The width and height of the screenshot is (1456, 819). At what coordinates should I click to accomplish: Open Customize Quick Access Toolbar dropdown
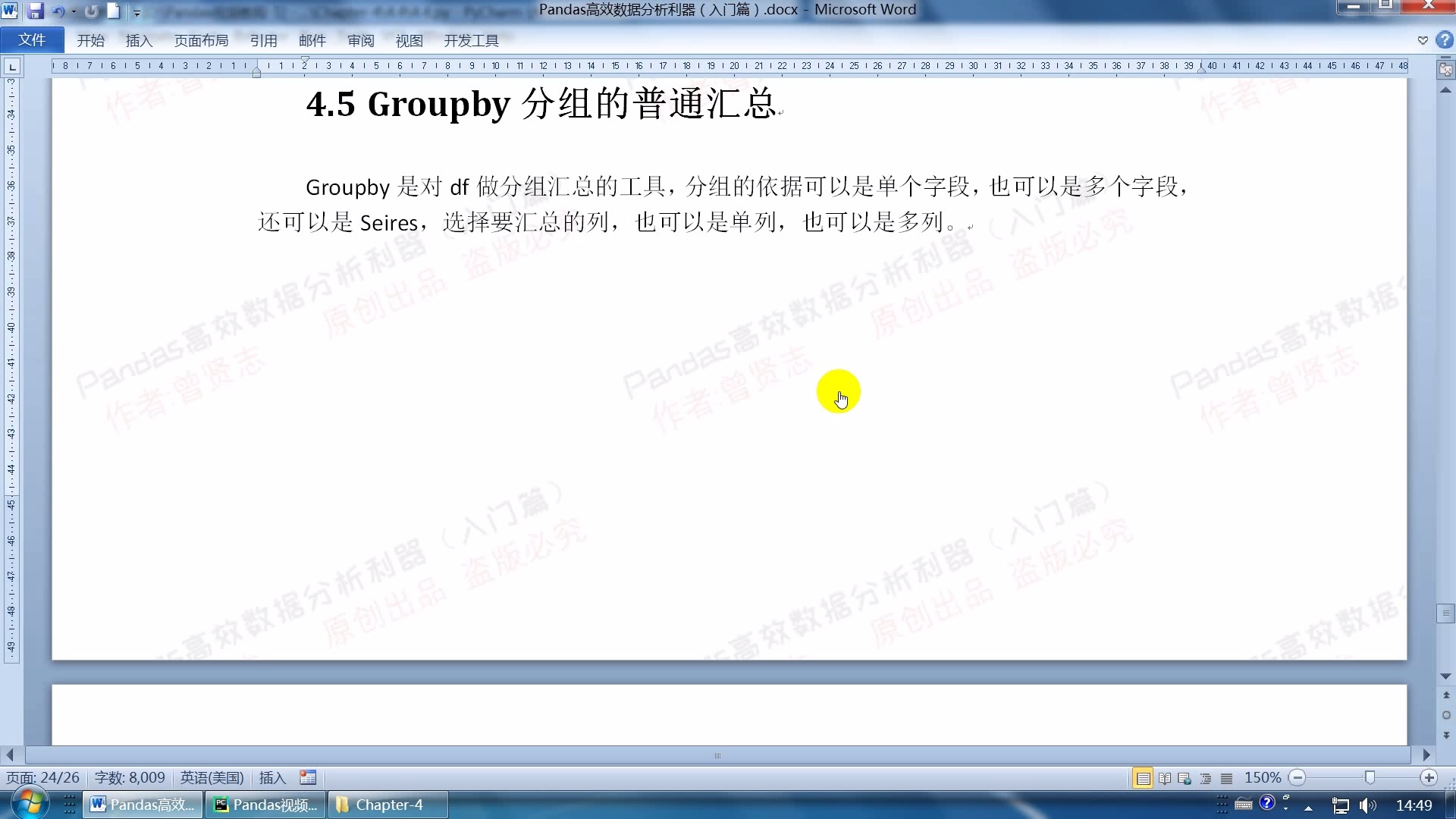pos(136,12)
